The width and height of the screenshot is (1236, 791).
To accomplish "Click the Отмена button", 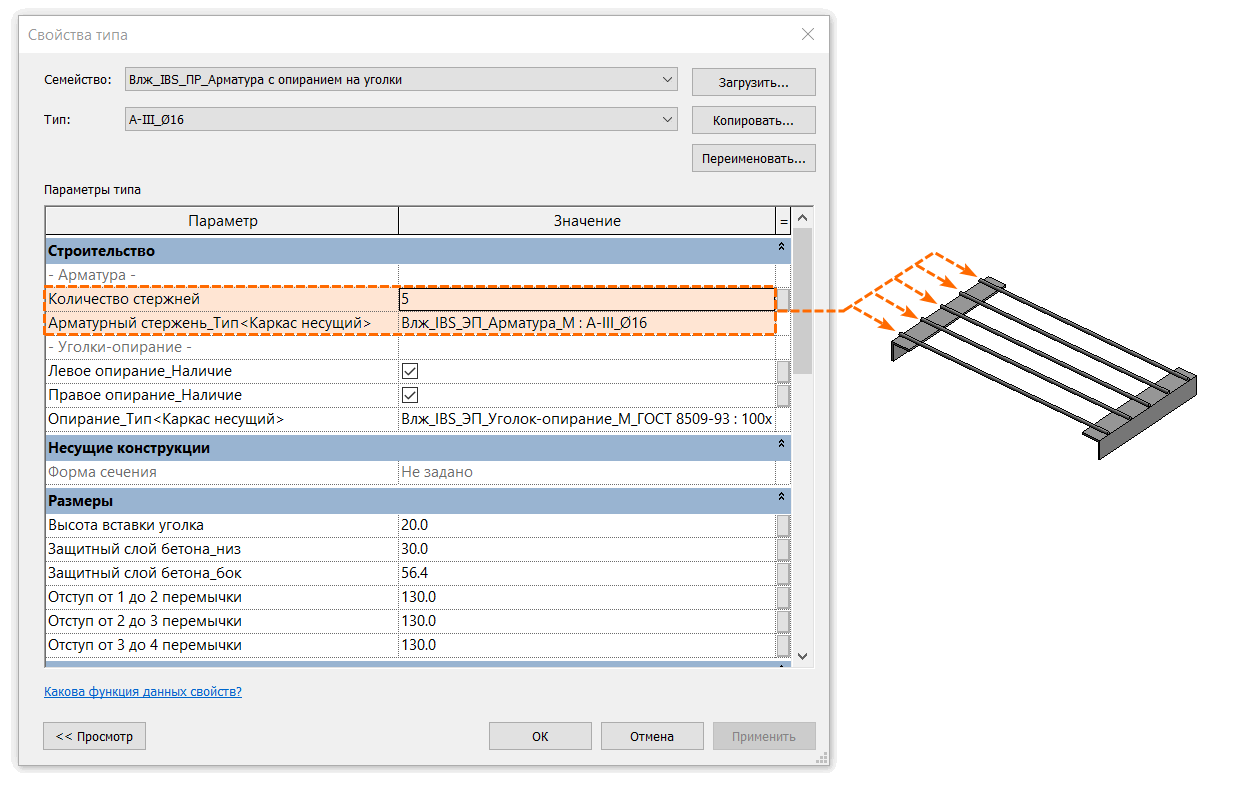I will [x=652, y=736].
